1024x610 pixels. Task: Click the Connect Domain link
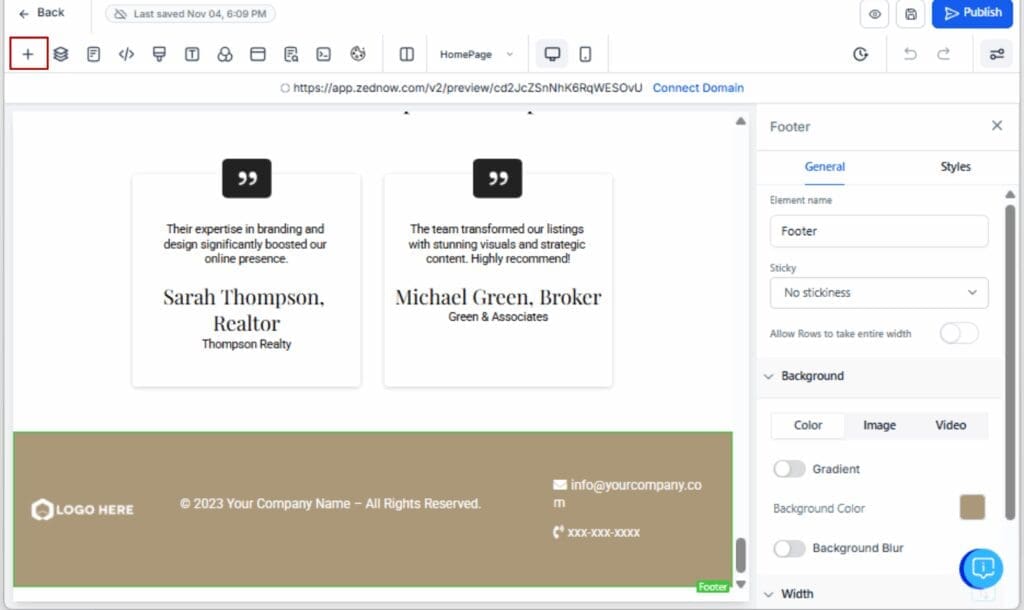698,88
